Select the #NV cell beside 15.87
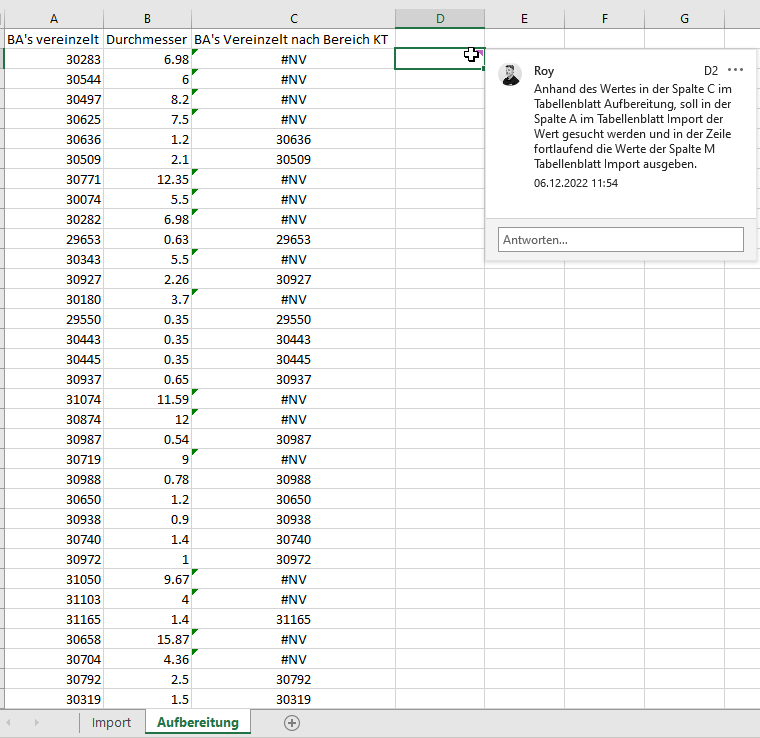This screenshot has height=738, width=760. point(293,639)
